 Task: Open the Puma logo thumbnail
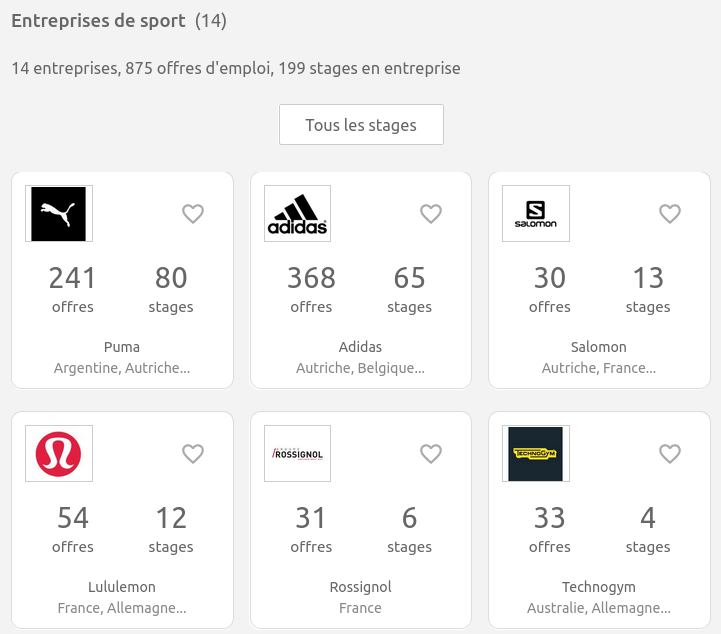click(x=59, y=213)
